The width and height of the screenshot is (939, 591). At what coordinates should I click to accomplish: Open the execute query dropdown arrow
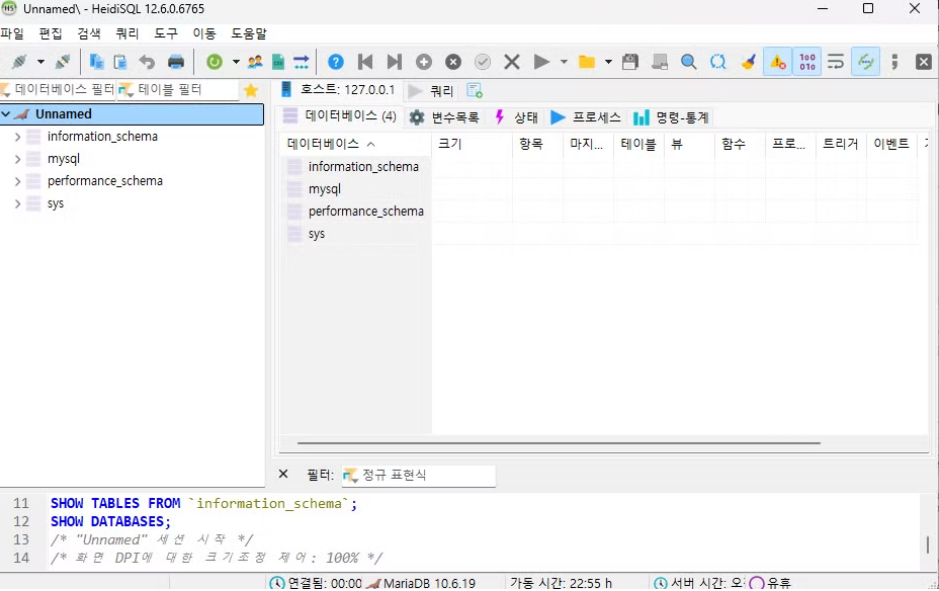point(564,62)
